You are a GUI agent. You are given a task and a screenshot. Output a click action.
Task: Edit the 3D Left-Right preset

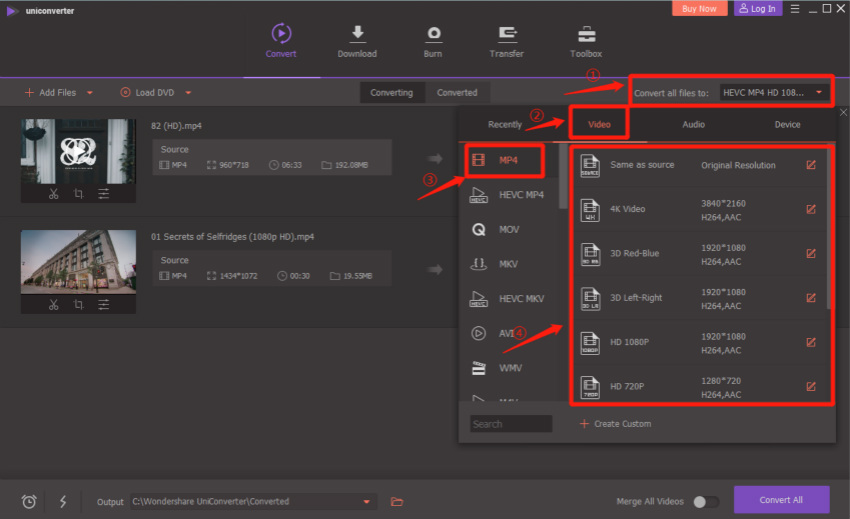click(x=811, y=298)
